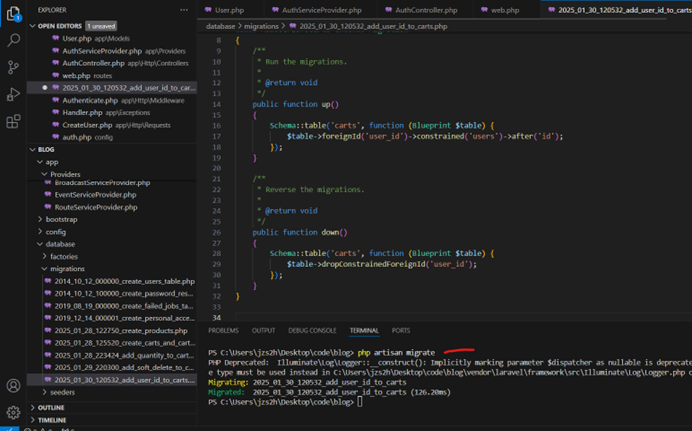Expand the Timeline section
Screen dimensions: 692x431
[x=51, y=421]
